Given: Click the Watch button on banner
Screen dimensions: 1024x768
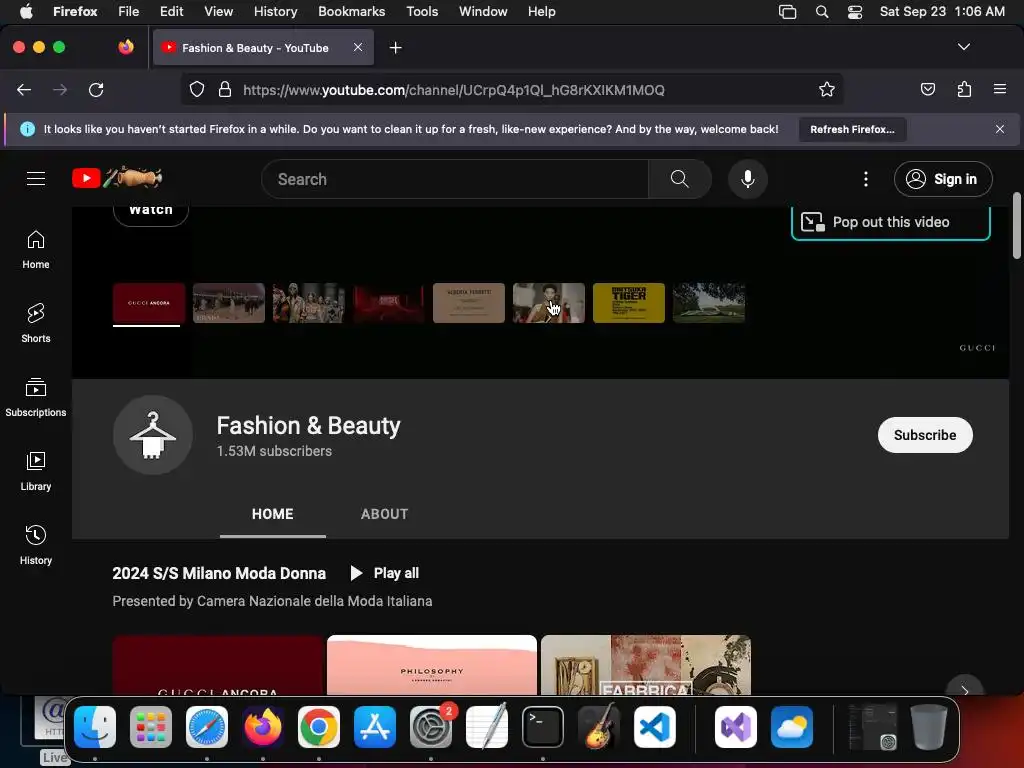Looking at the screenshot, I should click(x=151, y=214).
